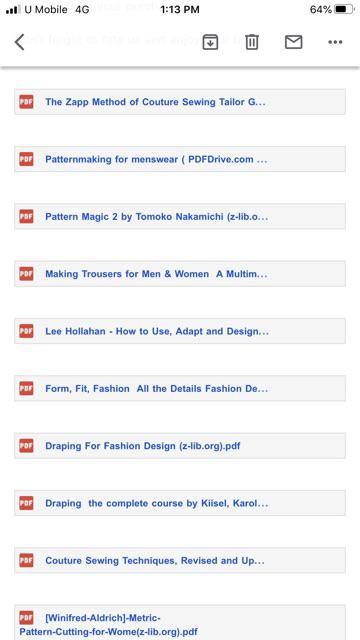Open The Zapp Method of Couture Sewing attachment
The width and height of the screenshot is (360, 640).
coord(180,102)
